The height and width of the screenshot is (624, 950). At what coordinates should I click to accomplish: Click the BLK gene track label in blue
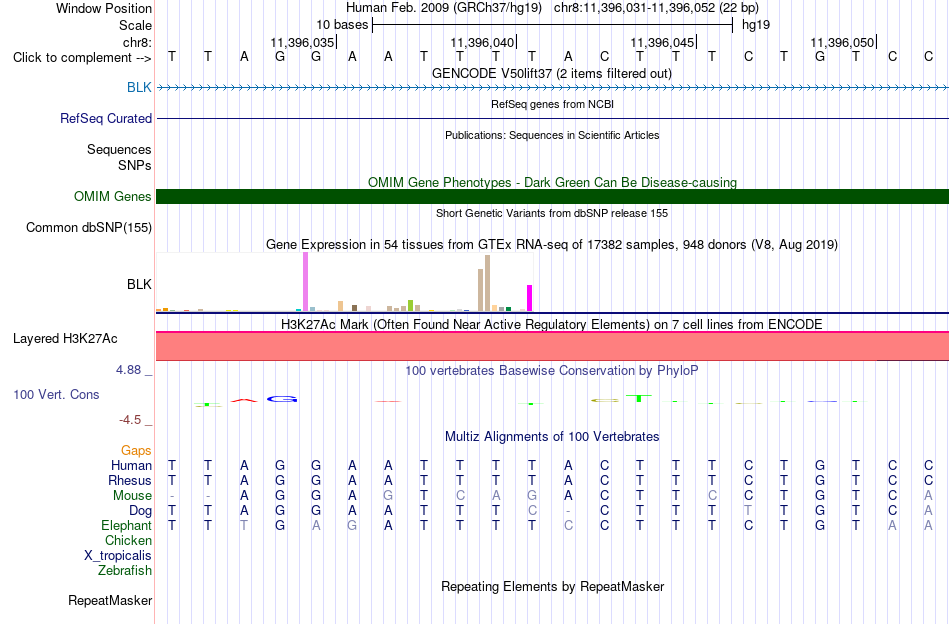point(139,87)
